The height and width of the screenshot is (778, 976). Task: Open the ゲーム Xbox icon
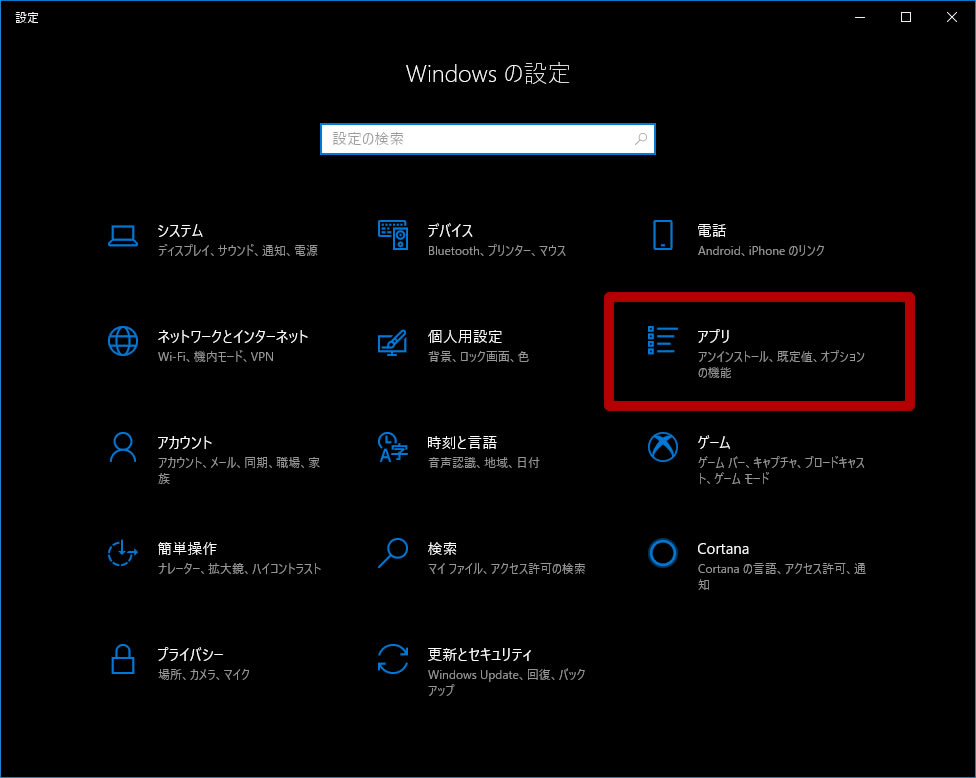coord(662,447)
